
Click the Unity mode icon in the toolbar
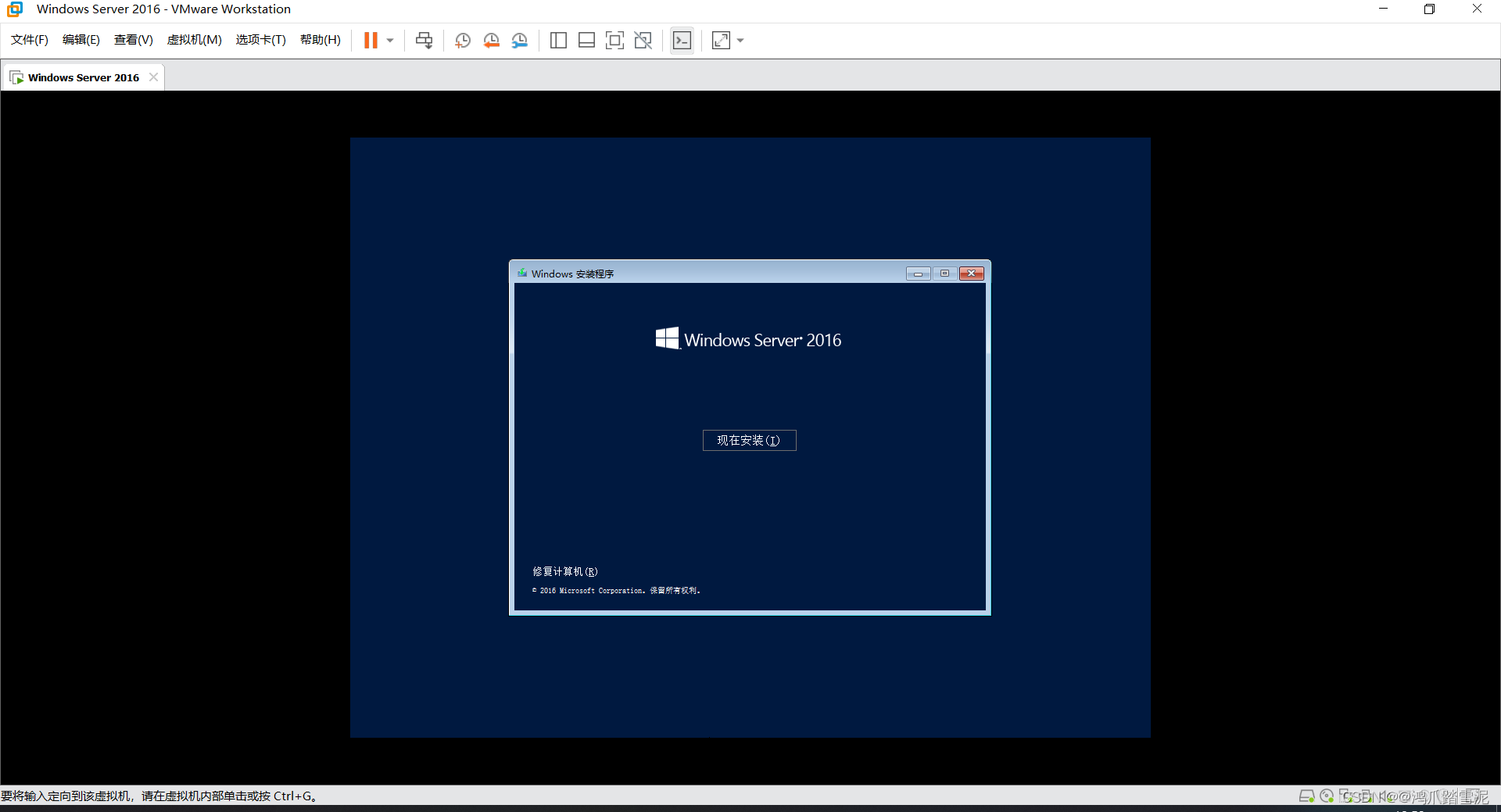[x=643, y=40]
